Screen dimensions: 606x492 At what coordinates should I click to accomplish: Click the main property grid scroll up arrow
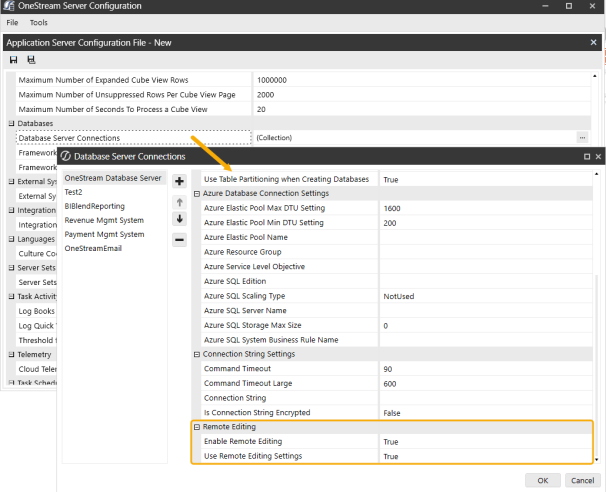595,76
